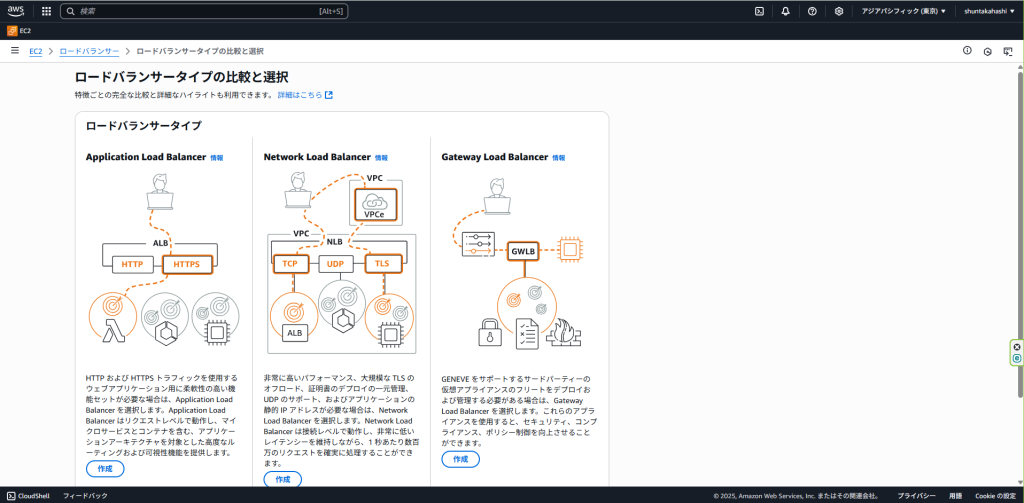Viewport: 1024px width, 503px height.
Task: Open 用語 footer link
Action: point(955,496)
